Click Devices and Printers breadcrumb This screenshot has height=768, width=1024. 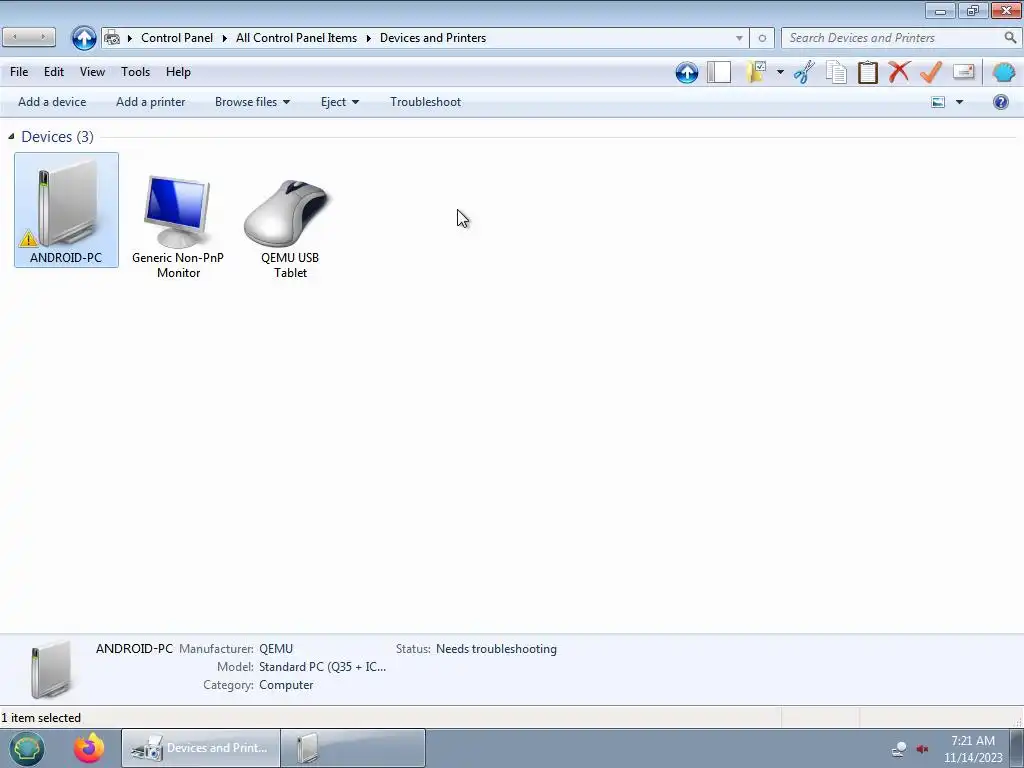coord(433,38)
